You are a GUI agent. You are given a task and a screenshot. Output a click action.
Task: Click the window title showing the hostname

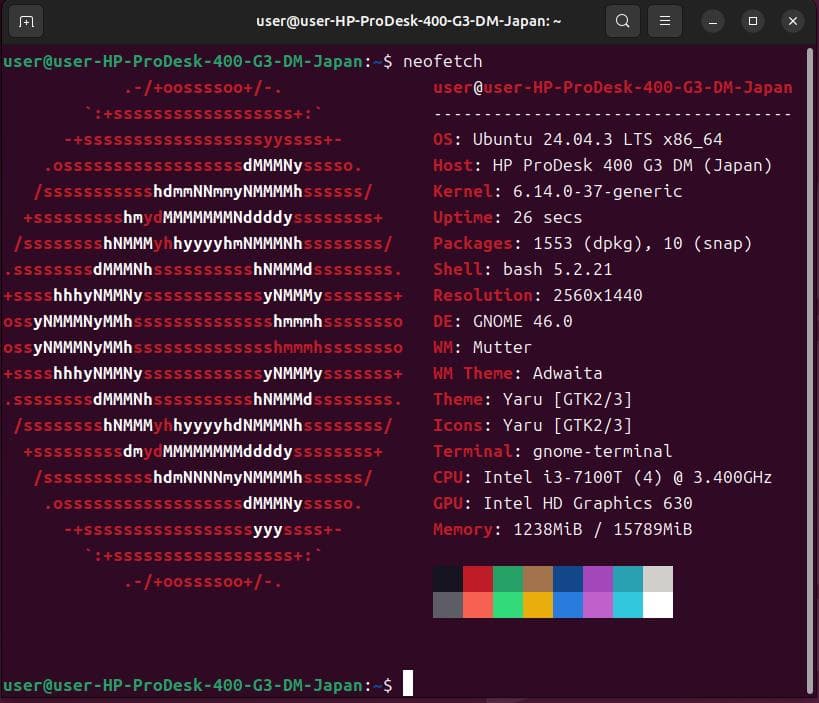(409, 21)
